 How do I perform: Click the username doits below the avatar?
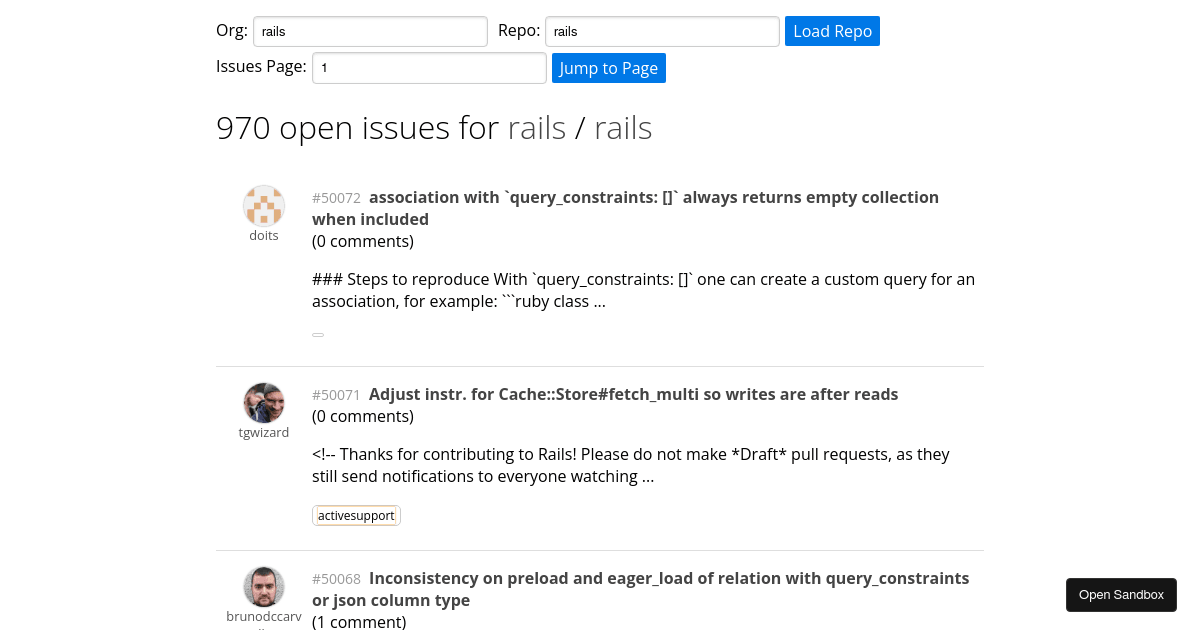263,235
